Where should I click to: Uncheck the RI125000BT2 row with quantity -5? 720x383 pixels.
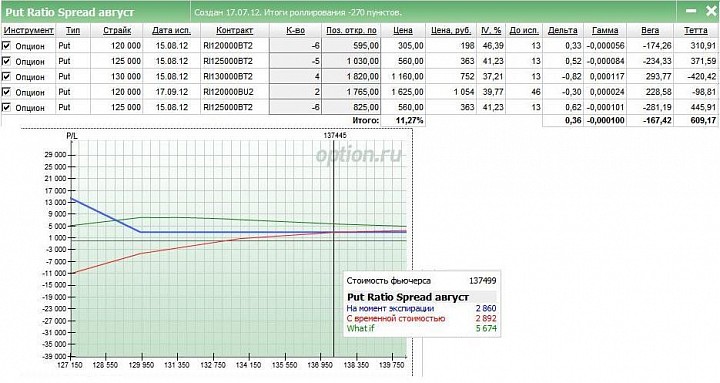(6, 61)
